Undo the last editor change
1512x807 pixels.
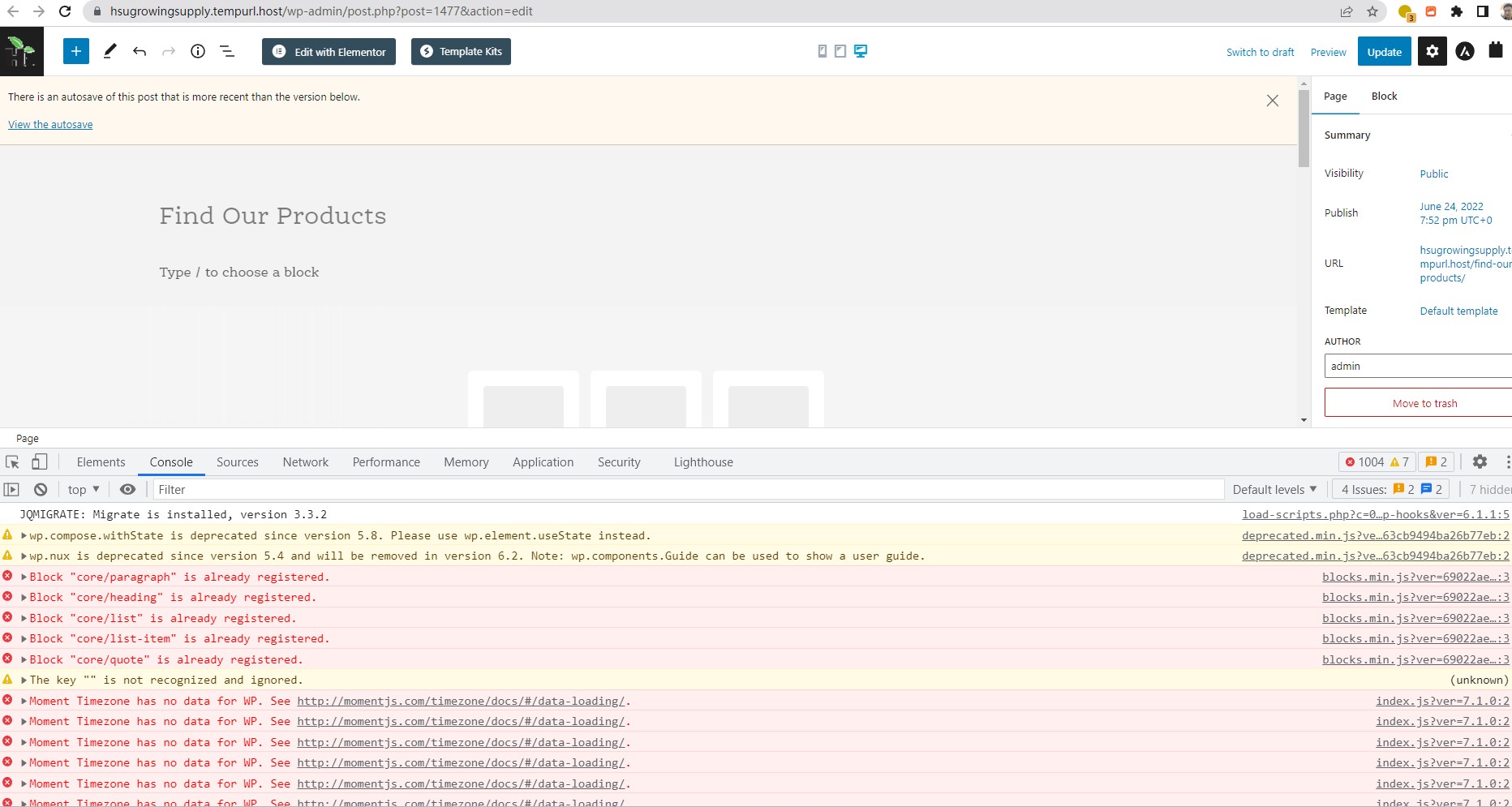(140, 51)
